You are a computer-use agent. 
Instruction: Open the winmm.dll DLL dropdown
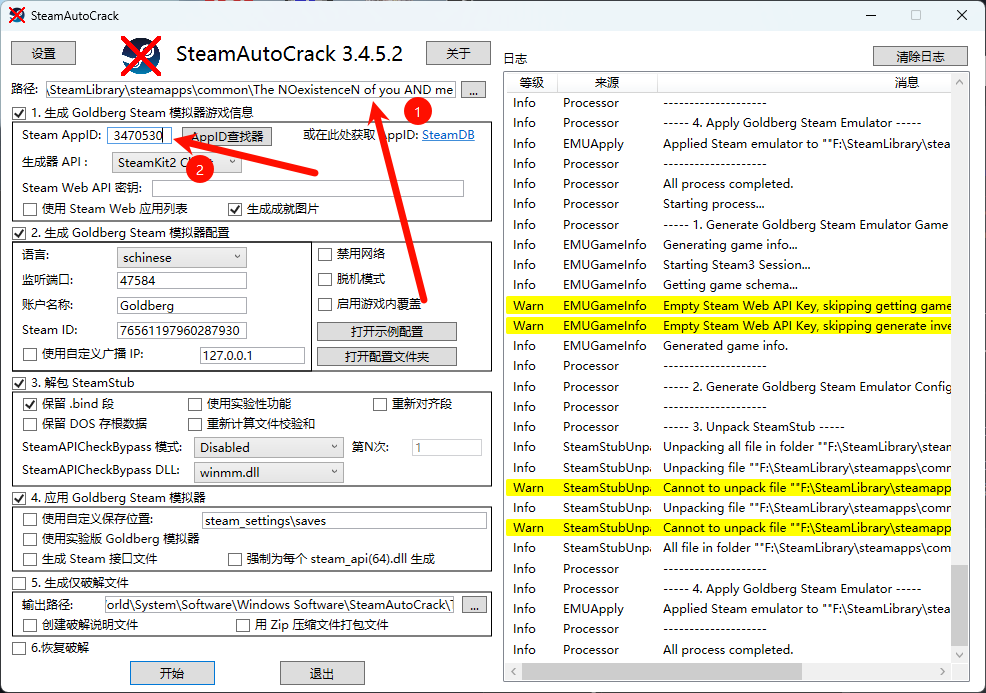269,472
